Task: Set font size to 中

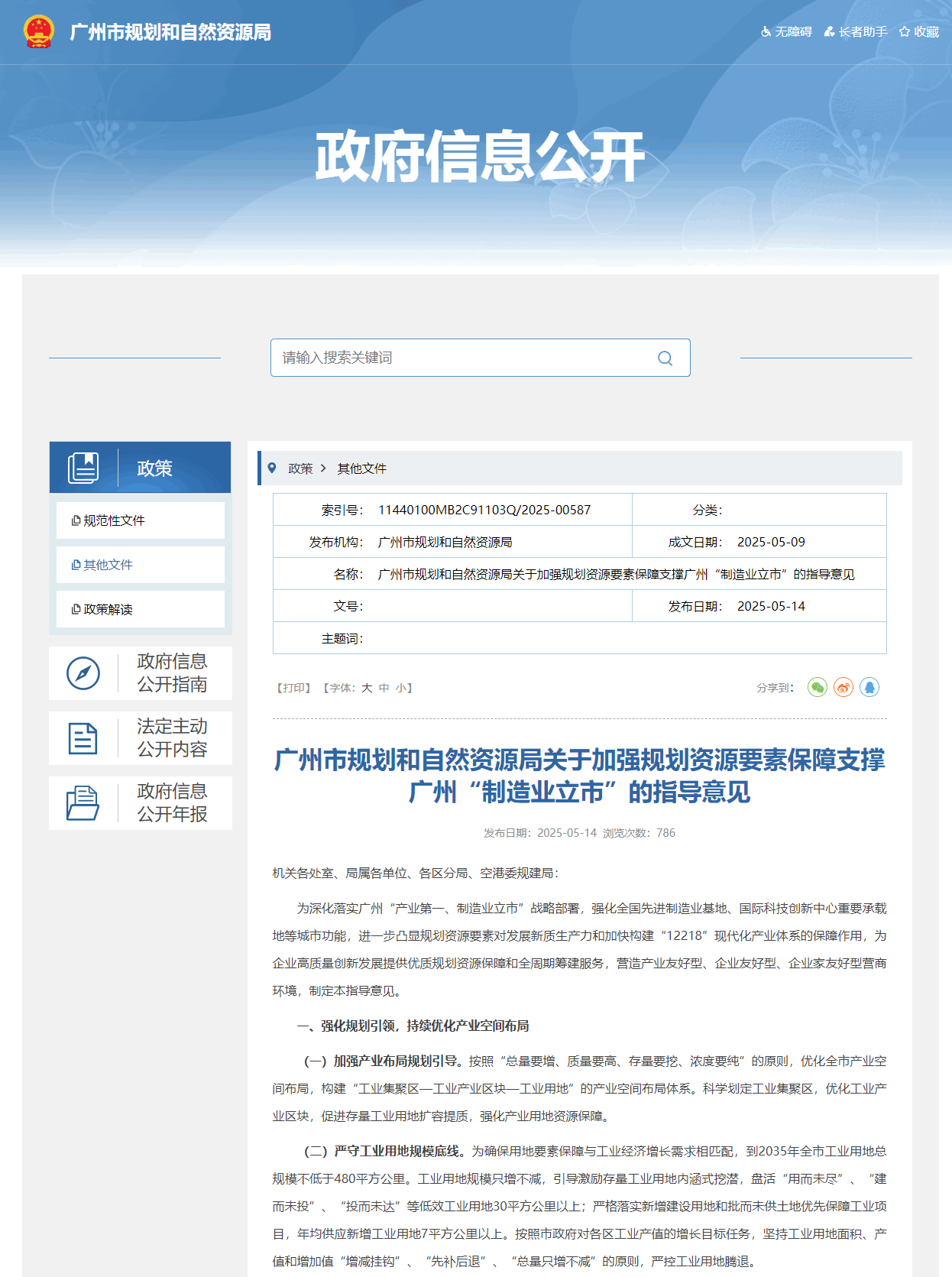Action: (x=384, y=688)
